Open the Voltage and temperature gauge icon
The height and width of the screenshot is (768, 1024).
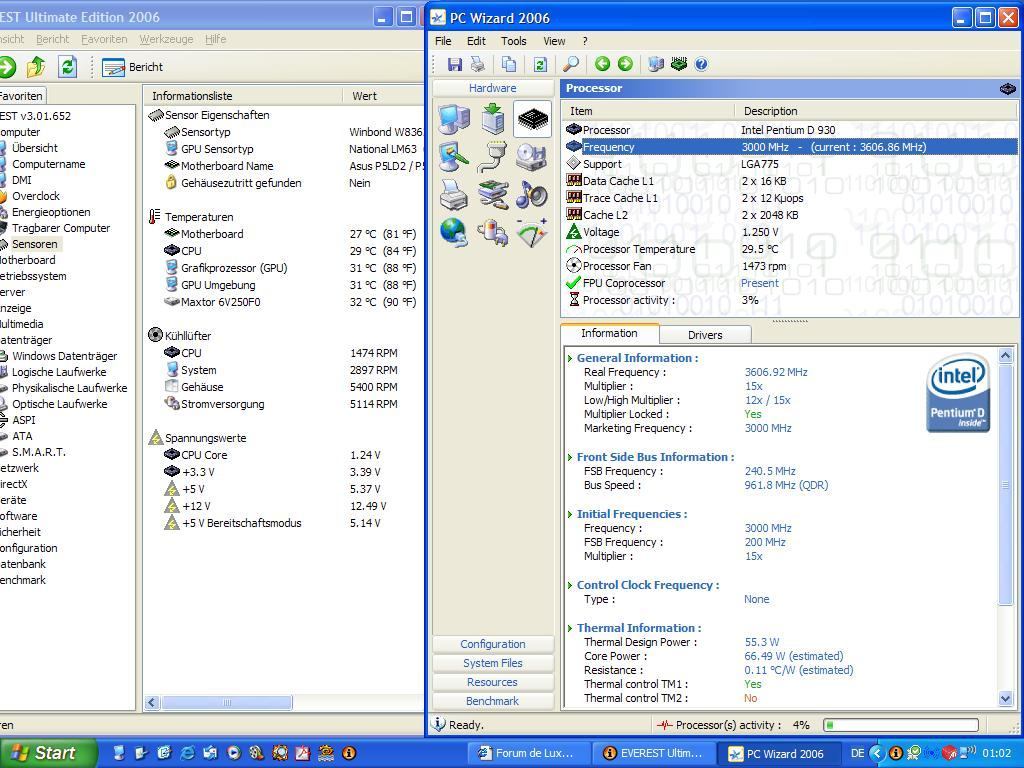(532, 233)
